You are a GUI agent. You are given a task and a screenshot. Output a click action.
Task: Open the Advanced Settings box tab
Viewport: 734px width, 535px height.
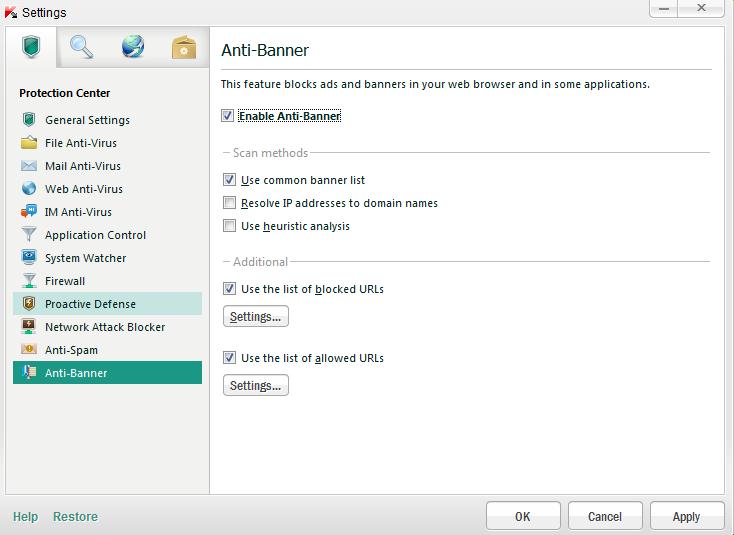(x=184, y=47)
